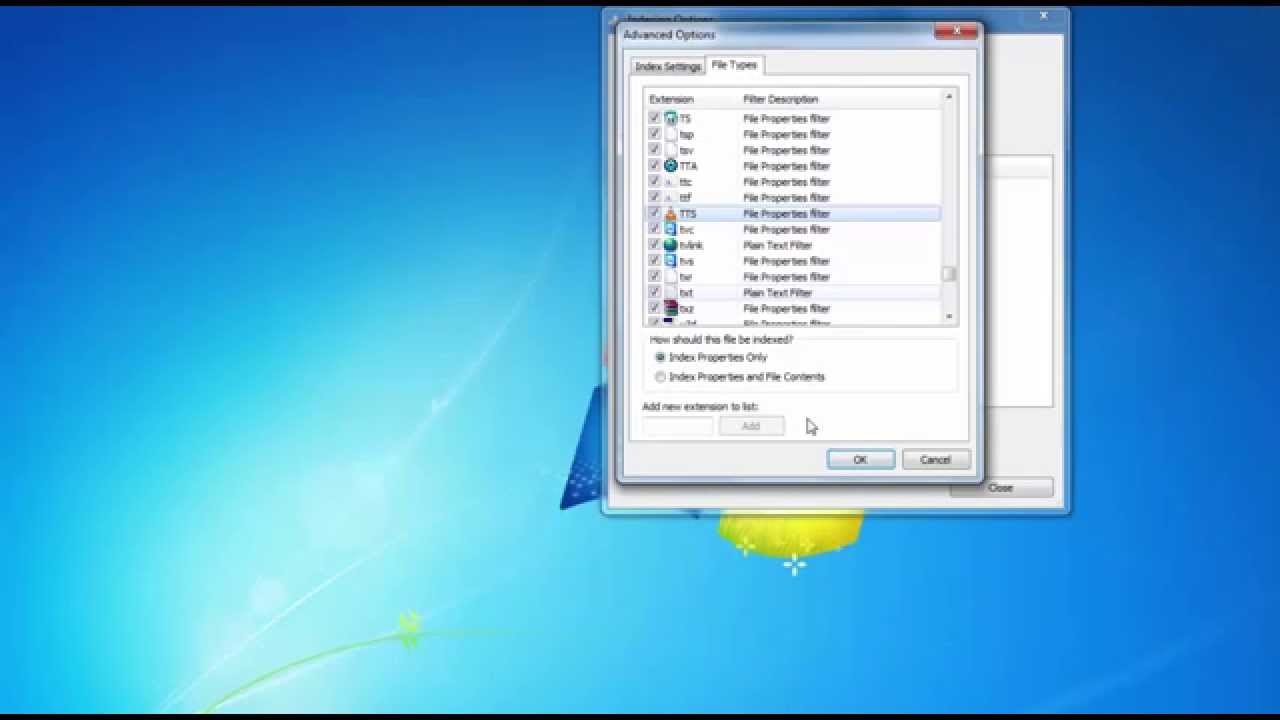This screenshot has width=1280, height=720.
Task: Select the TTA extension name
Action: coord(688,166)
